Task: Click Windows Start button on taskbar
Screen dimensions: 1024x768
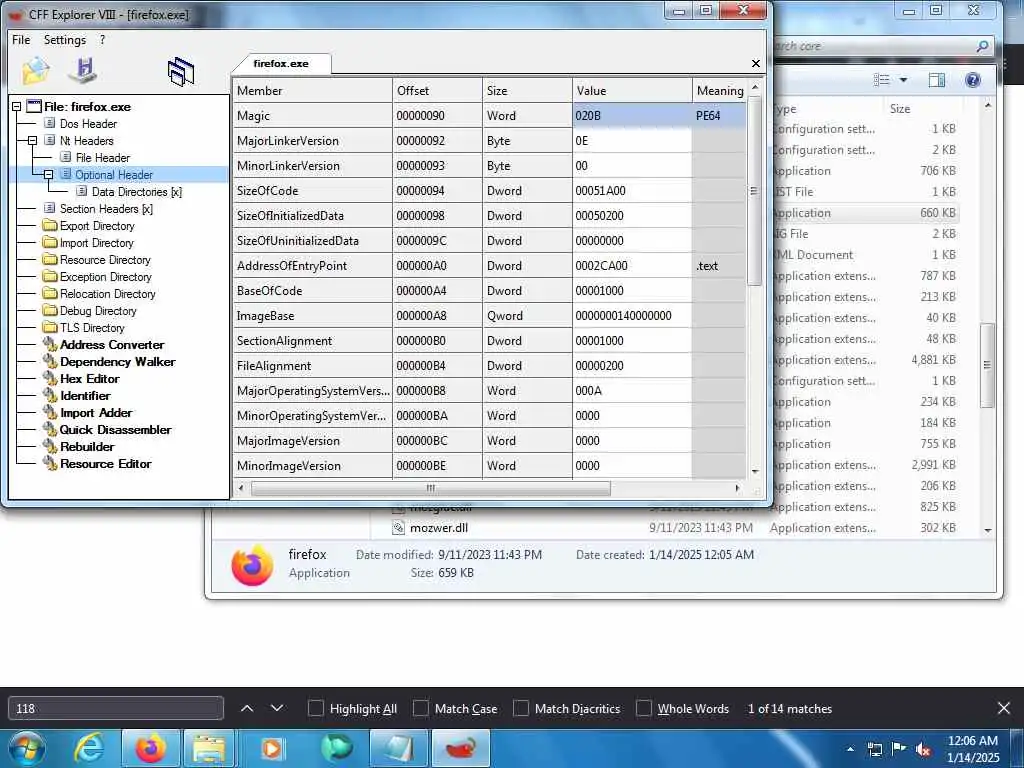Action: (26, 748)
